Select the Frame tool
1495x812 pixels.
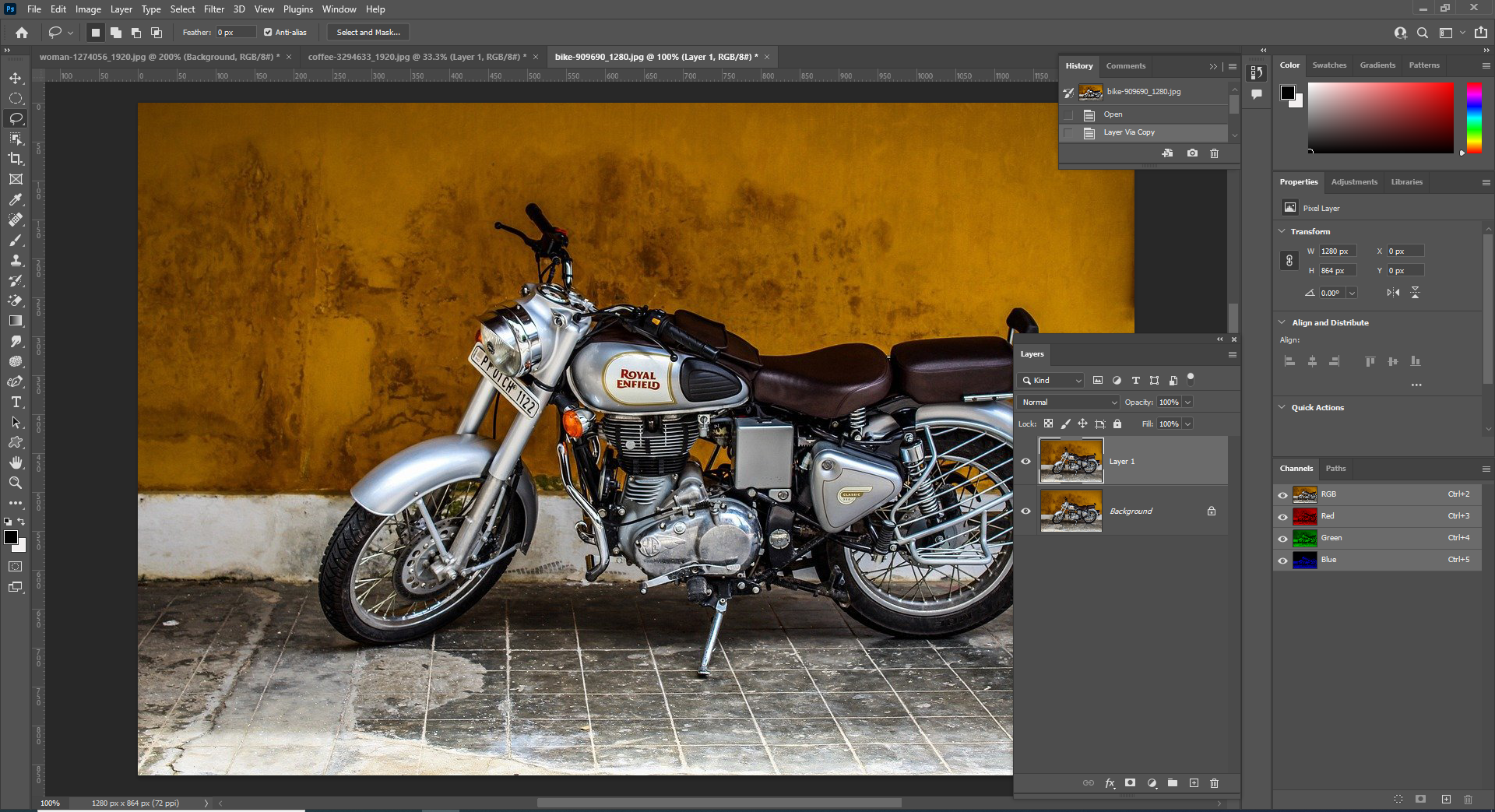[x=16, y=179]
